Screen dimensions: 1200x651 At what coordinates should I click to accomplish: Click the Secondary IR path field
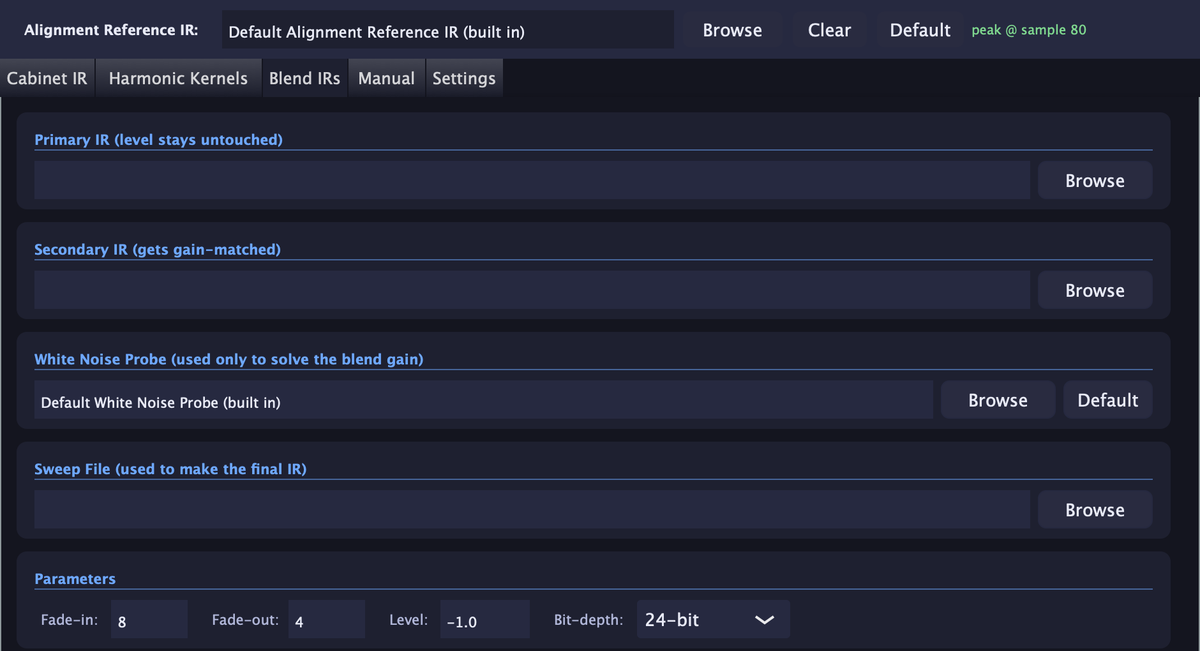pyautogui.click(x=532, y=291)
